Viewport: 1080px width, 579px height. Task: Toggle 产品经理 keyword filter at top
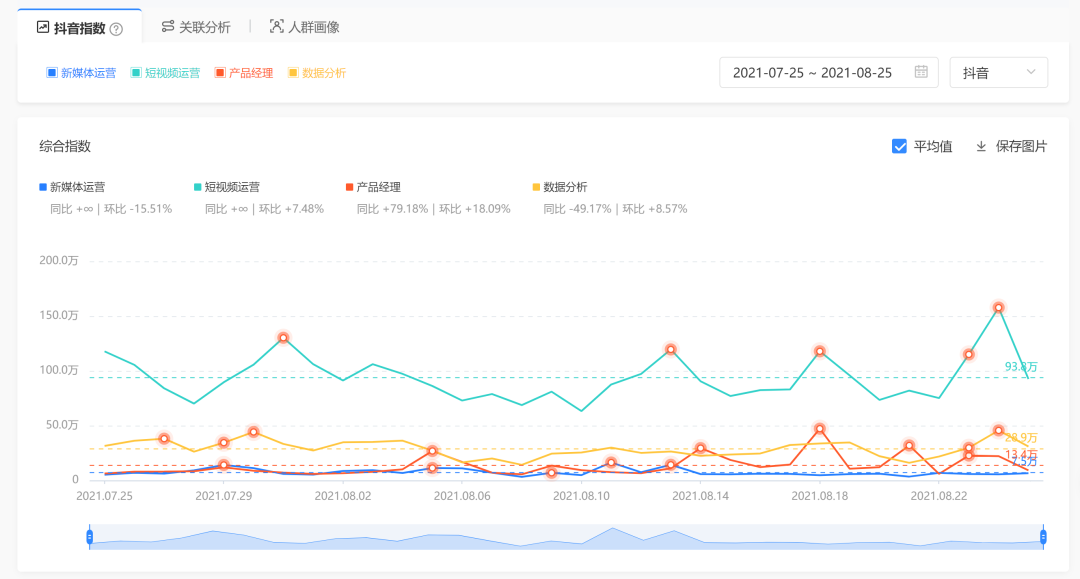click(244, 73)
